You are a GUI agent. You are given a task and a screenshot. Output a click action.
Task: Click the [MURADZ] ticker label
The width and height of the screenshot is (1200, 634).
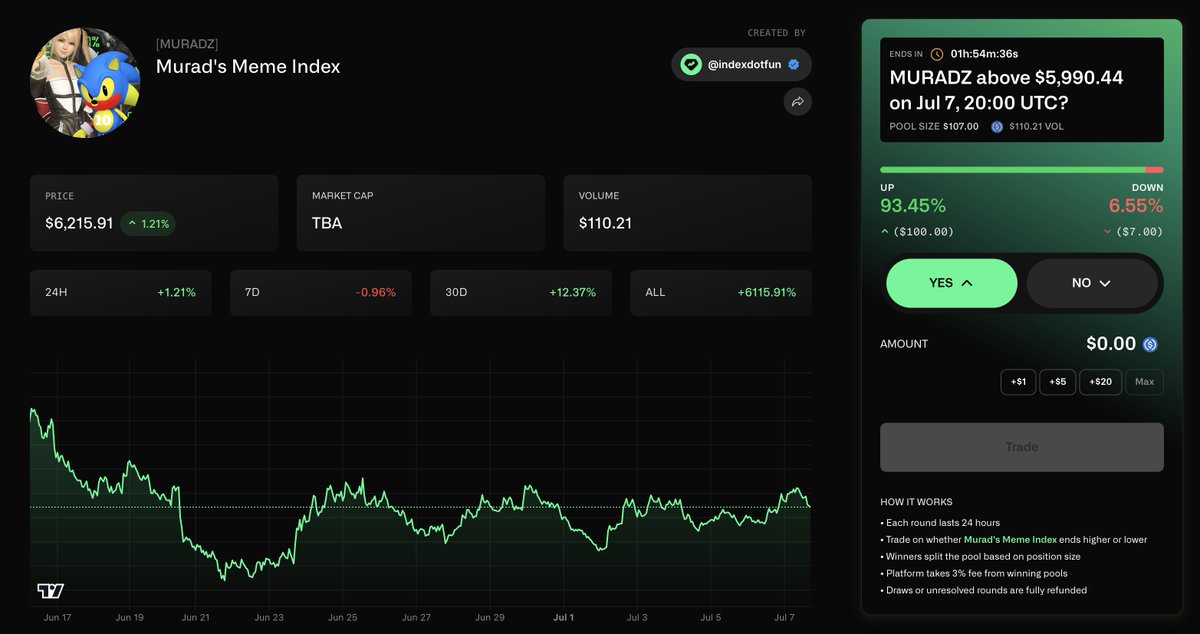pos(187,44)
